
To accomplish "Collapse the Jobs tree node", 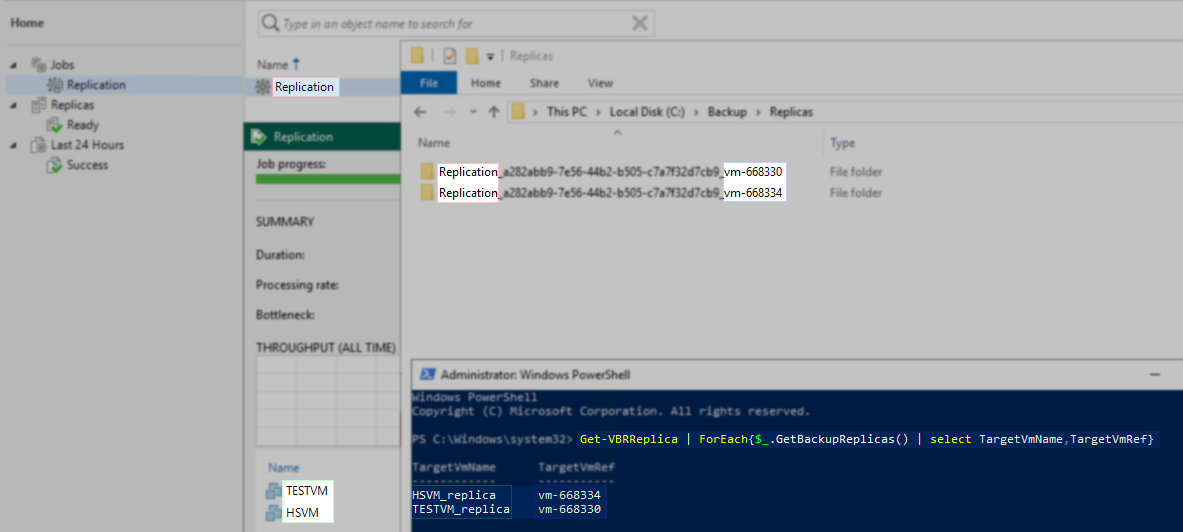I will point(14,65).
